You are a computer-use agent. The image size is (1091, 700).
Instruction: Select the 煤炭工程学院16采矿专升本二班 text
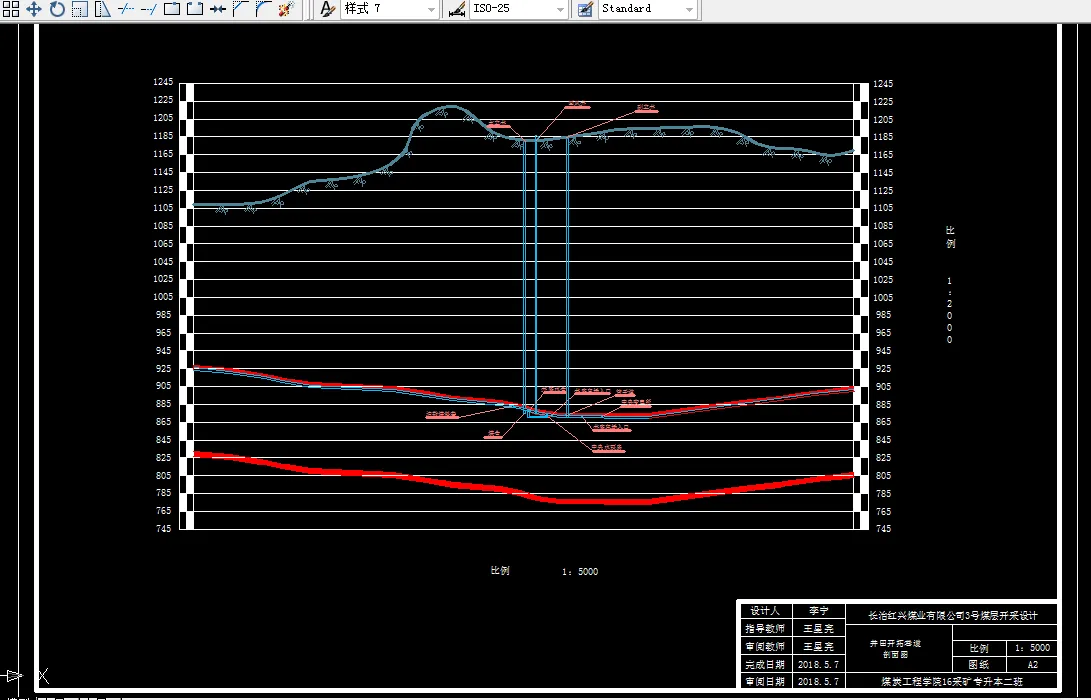coord(953,682)
